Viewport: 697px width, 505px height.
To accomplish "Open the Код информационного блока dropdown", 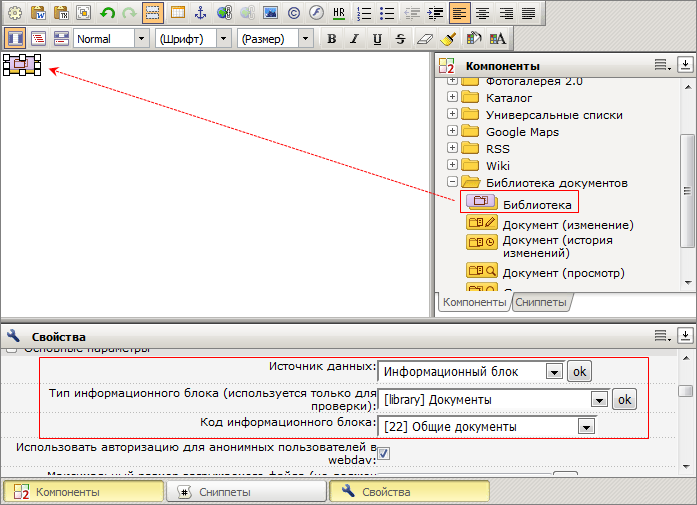I will pyautogui.click(x=586, y=427).
